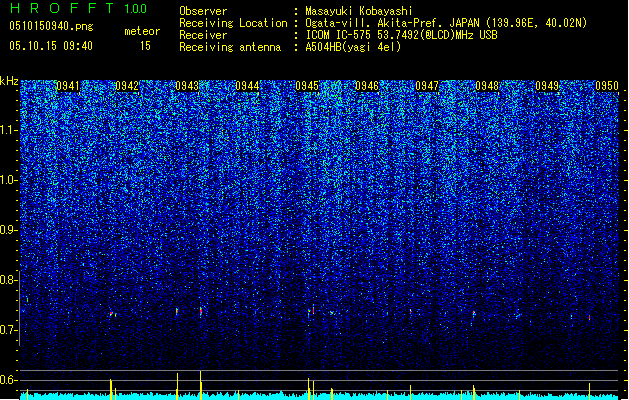Viewport: 629px width, 400px height.
Task: Click the 1.1 frequency axis label
Action: [9, 130]
